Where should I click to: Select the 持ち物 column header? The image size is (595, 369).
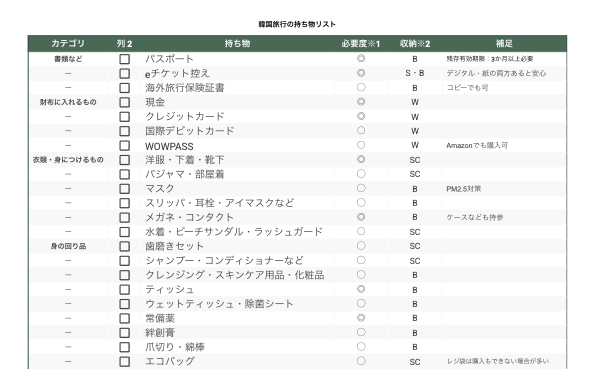[x=237, y=44]
